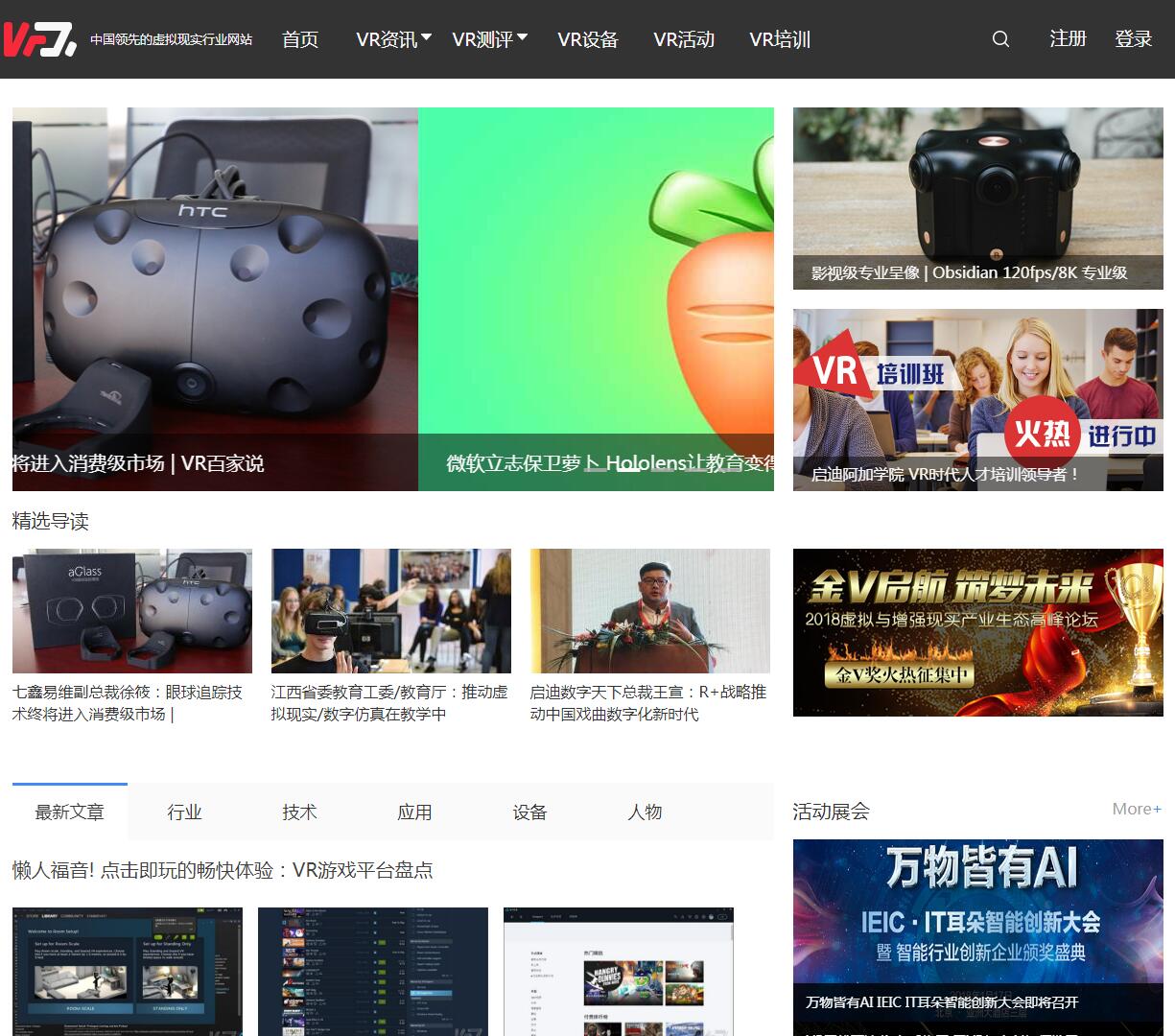Screen dimensions: 1175x1036
Task: Switch to the 技术 tab
Action: pyautogui.click(x=300, y=812)
